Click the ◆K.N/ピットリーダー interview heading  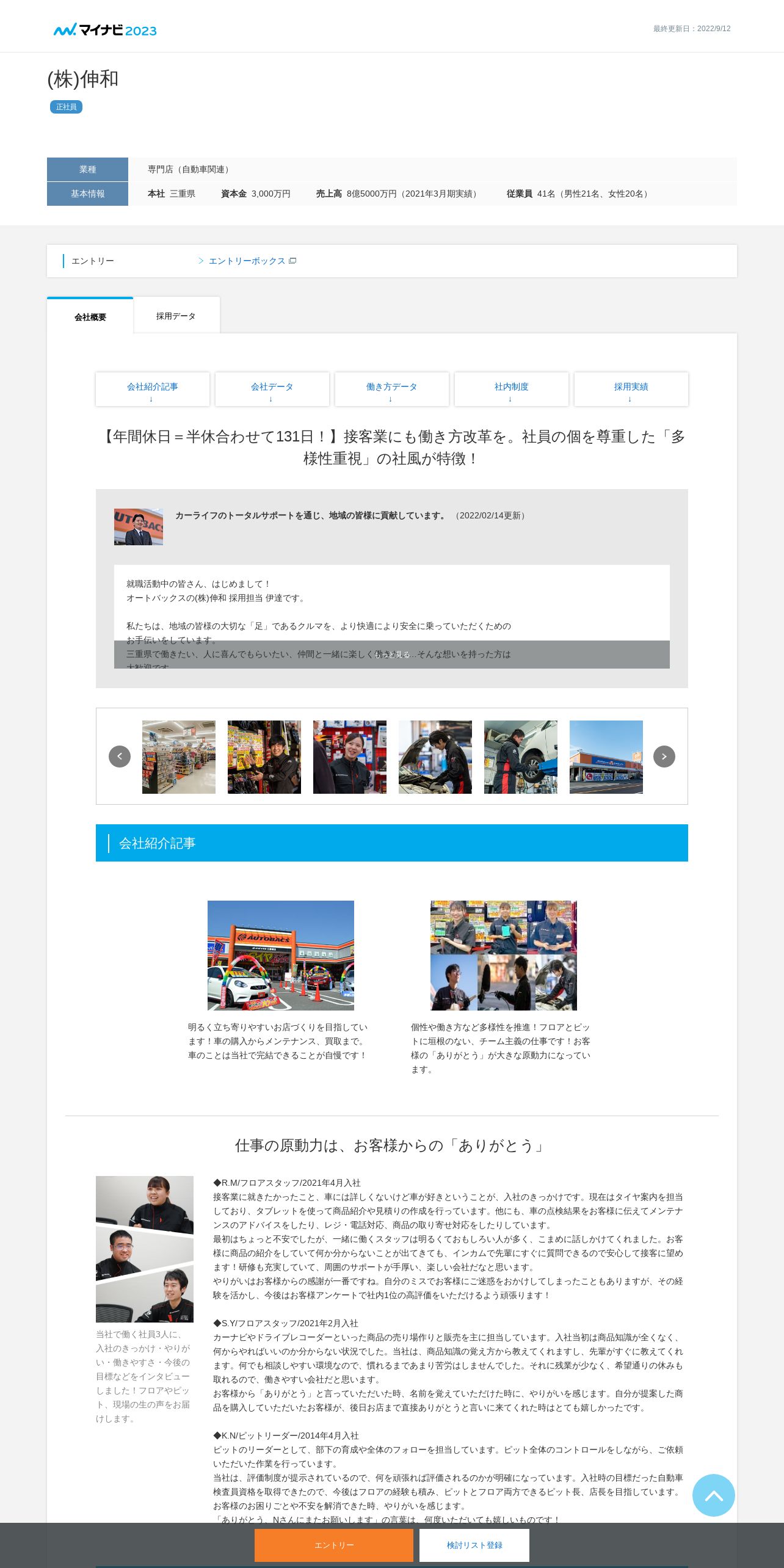(x=286, y=1436)
